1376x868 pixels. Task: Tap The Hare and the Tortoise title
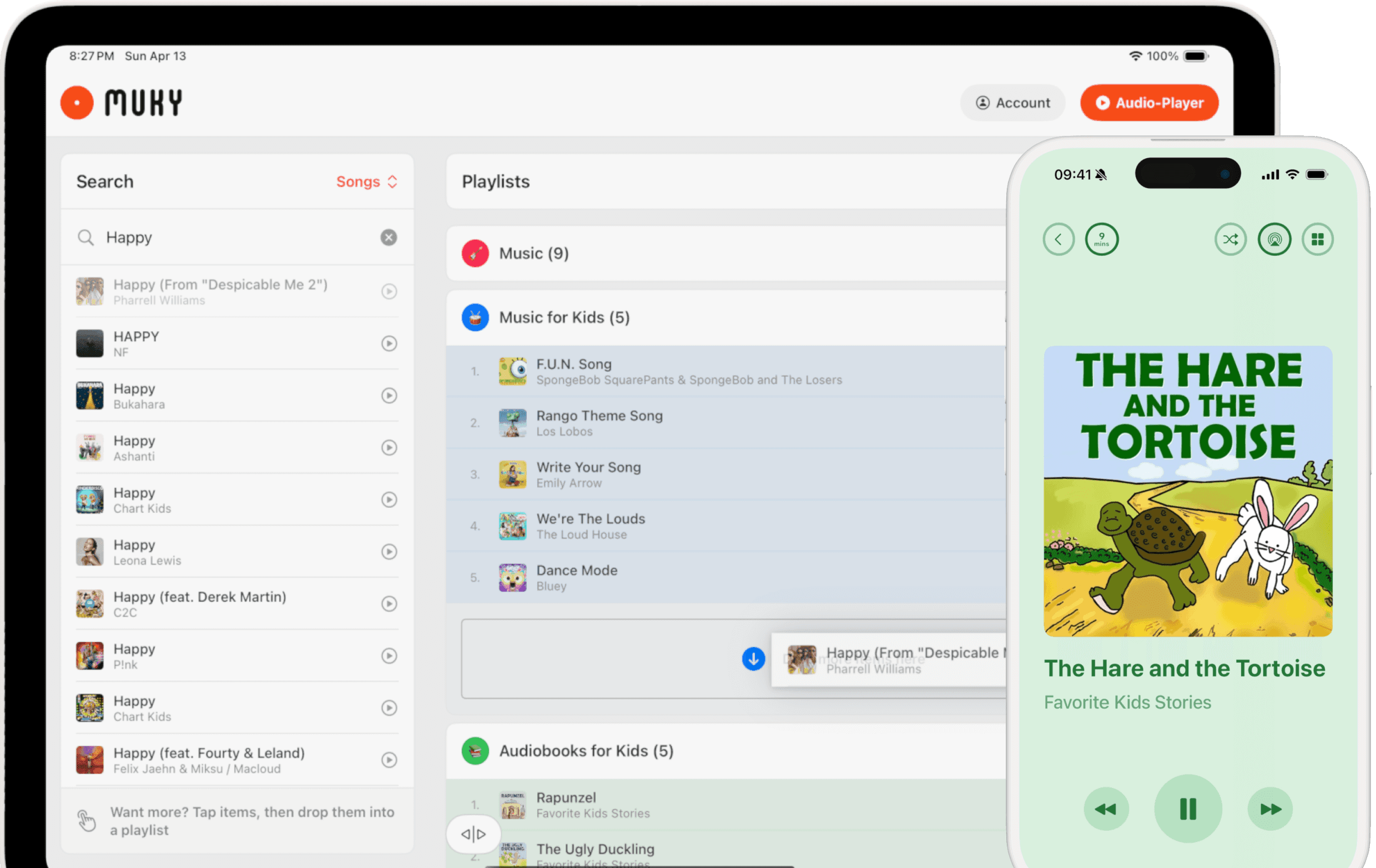(1185, 669)
